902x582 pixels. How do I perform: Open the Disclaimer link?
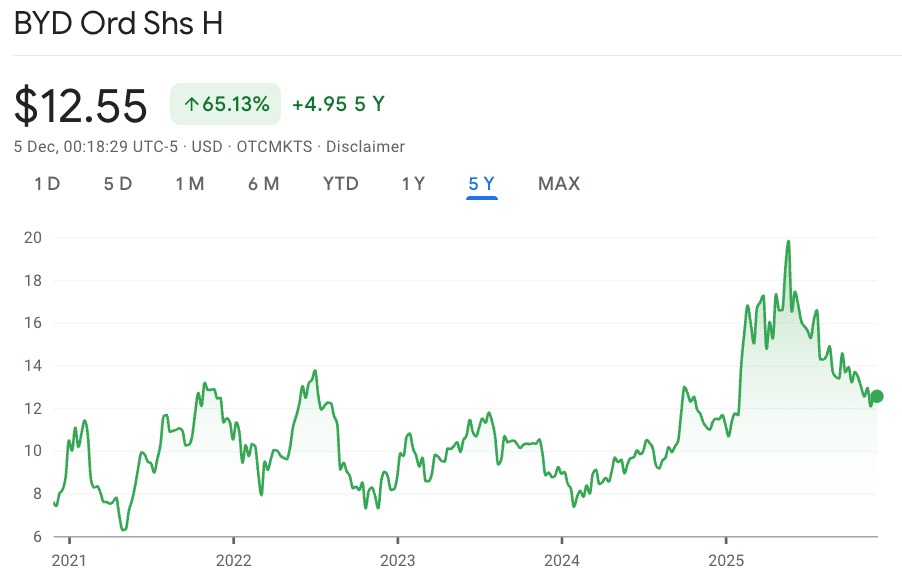[365, 146]
